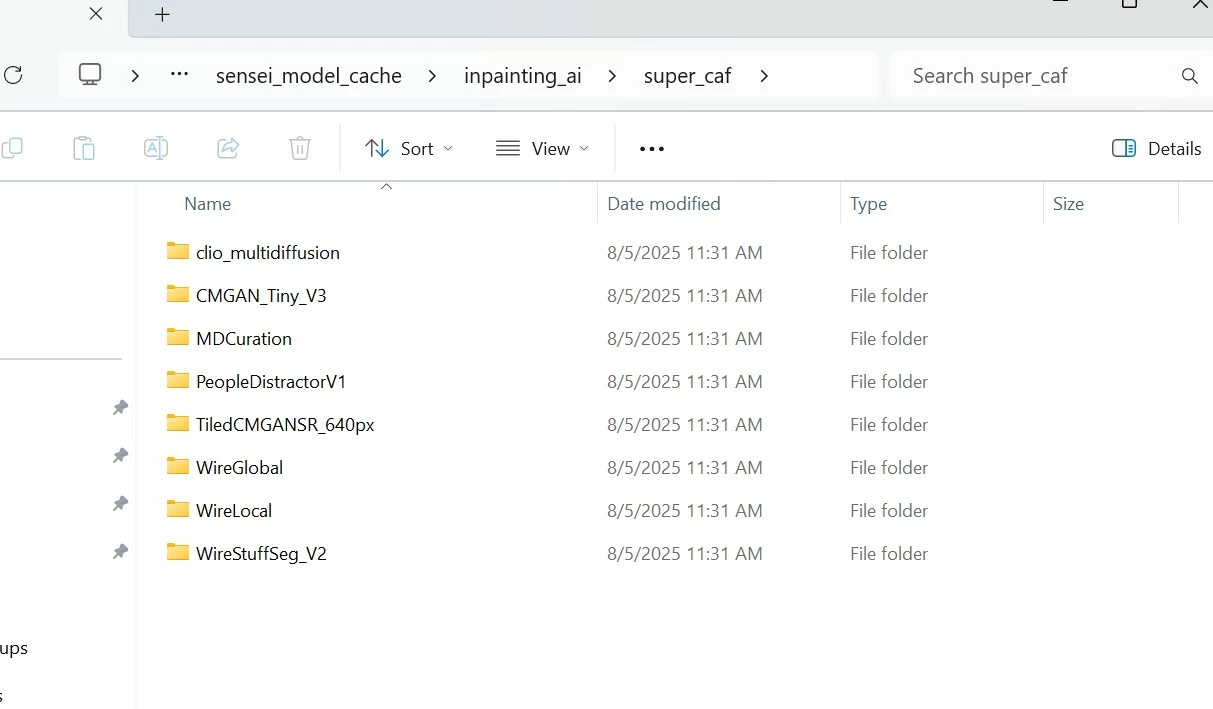The height and width of the screenshot is (709, 1213).
Task: Sort by the Type column header
Action: click(869, 204)
